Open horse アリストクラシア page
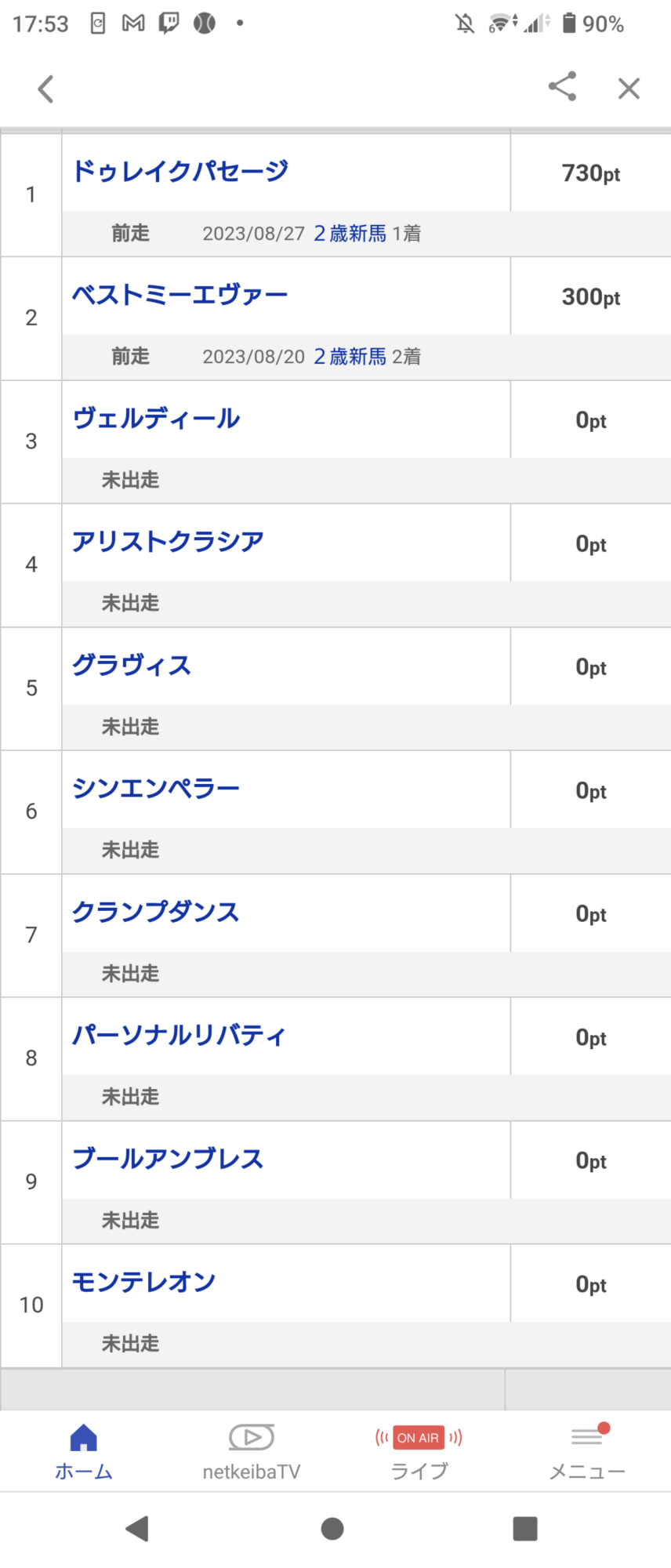This screenshot has height=1568, width=671. (x=168, y=542)
